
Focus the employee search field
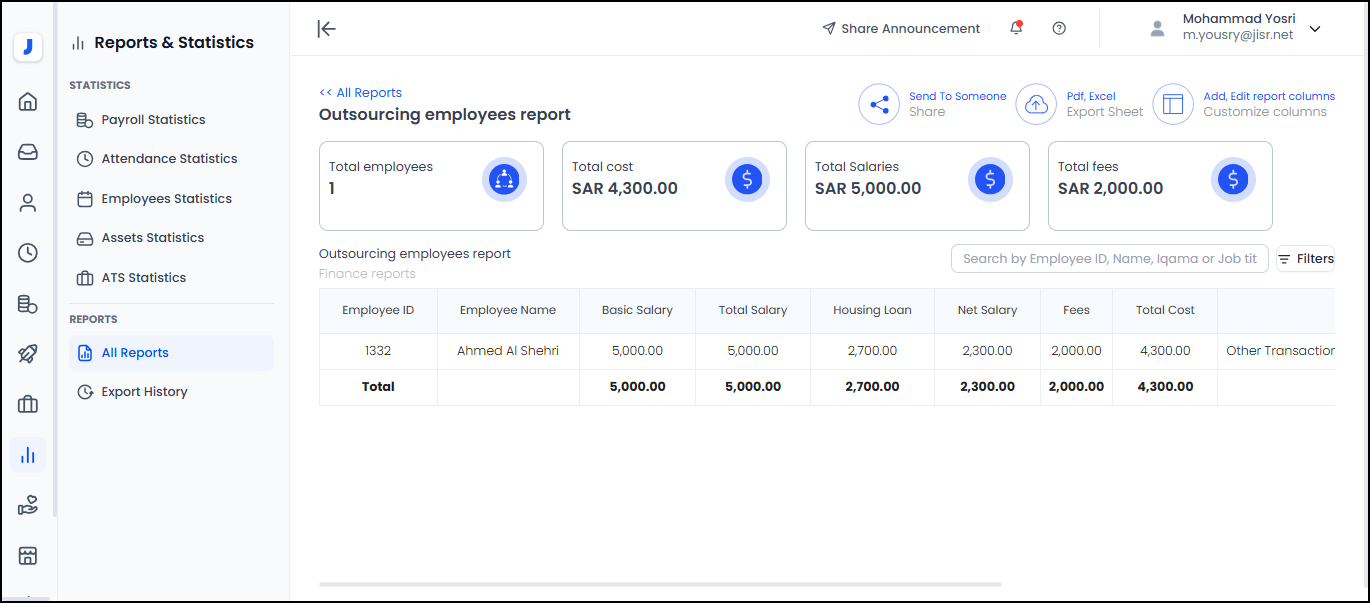1109,259
